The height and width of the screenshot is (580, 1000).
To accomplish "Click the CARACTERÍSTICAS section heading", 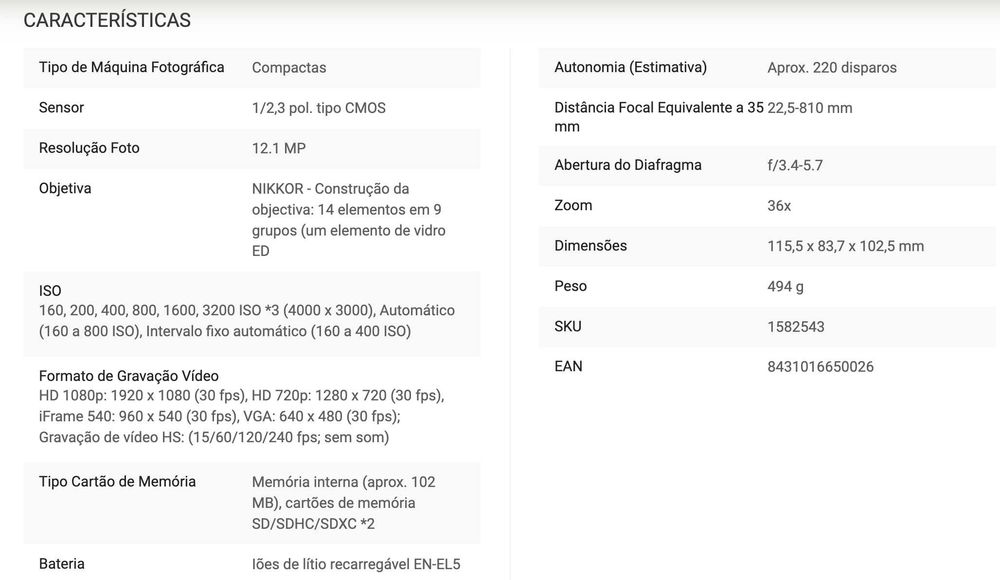I will pos(107,20).
